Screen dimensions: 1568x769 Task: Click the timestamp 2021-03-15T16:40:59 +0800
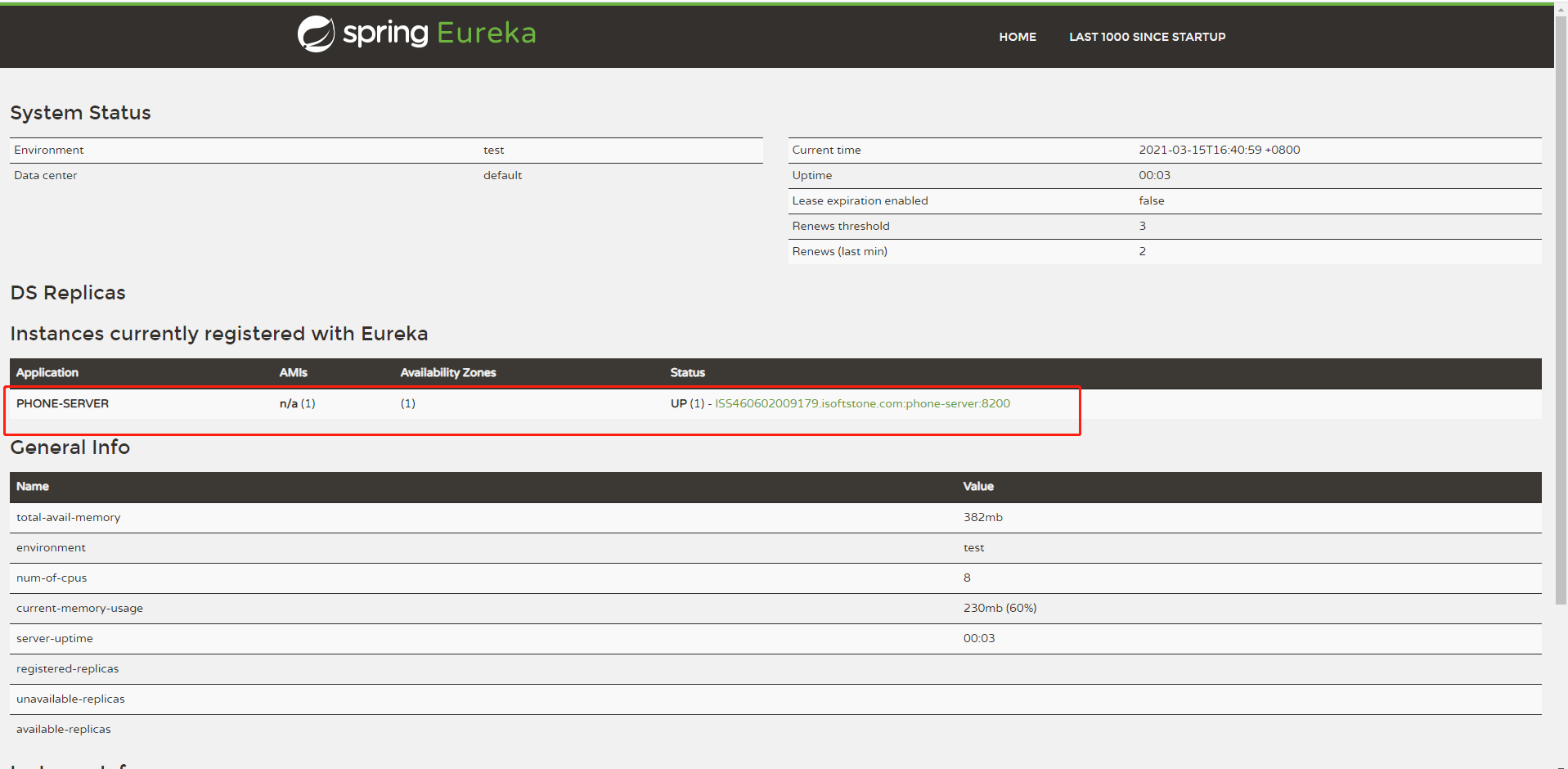pyautogui.click(x=1219, y=150)
